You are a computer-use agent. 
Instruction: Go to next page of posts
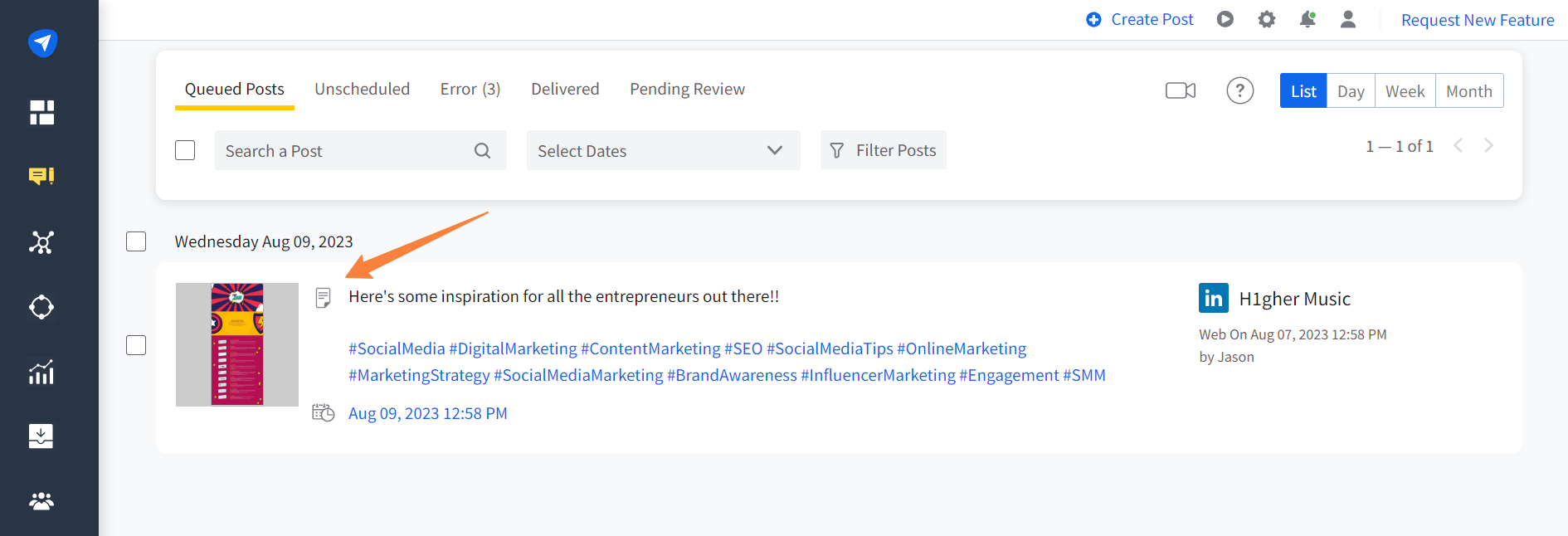pyautogui.click(x=1488, y=146)
